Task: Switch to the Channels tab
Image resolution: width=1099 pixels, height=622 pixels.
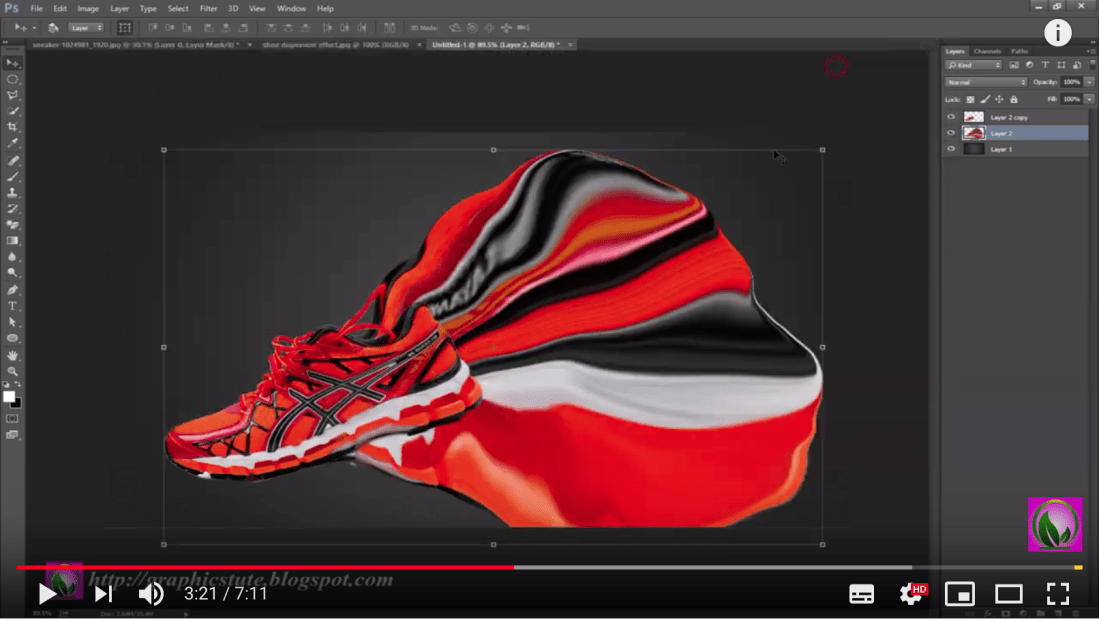Action: (987, 51)
